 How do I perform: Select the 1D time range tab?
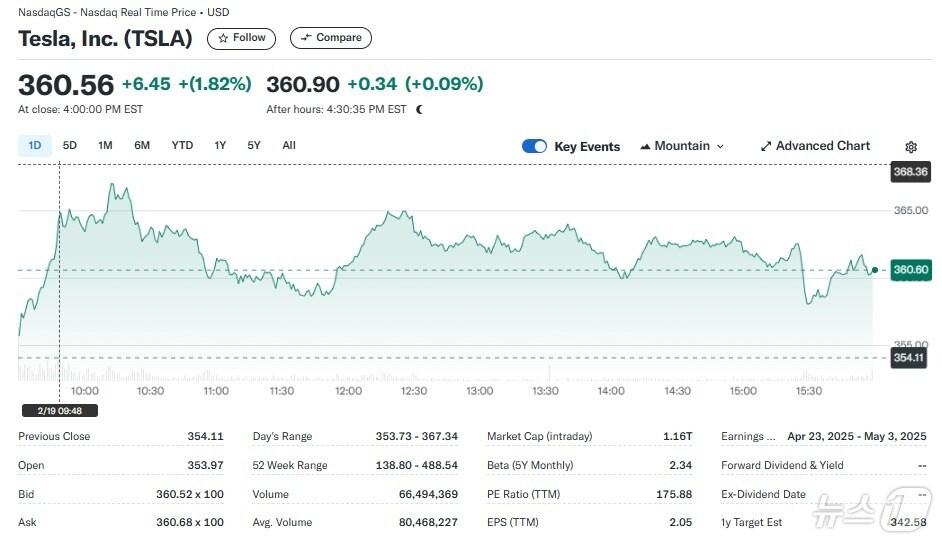[35, 145]
